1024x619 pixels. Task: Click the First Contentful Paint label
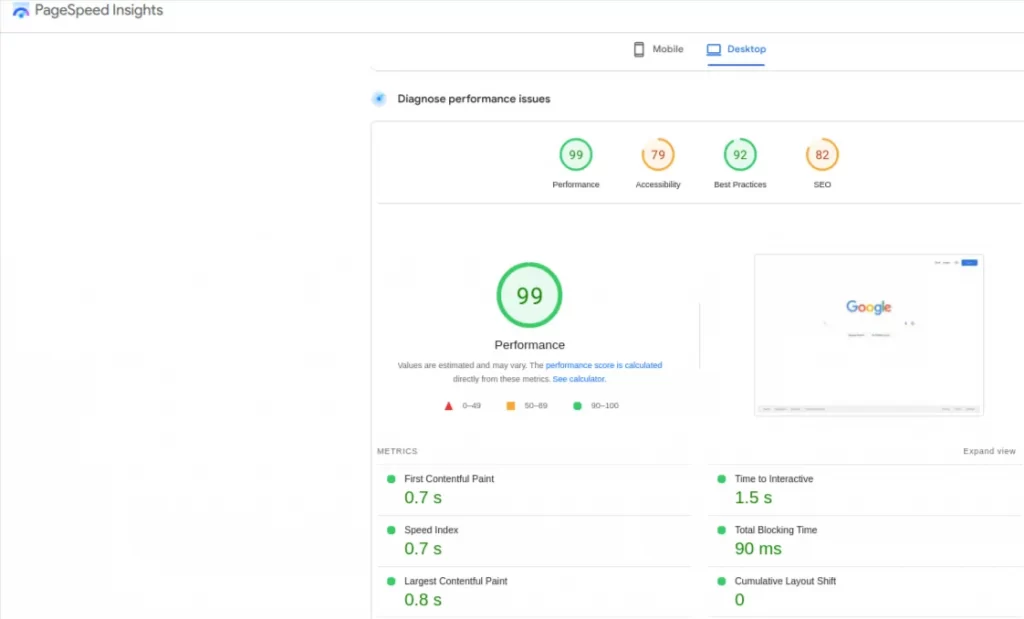tap(449, 479)
